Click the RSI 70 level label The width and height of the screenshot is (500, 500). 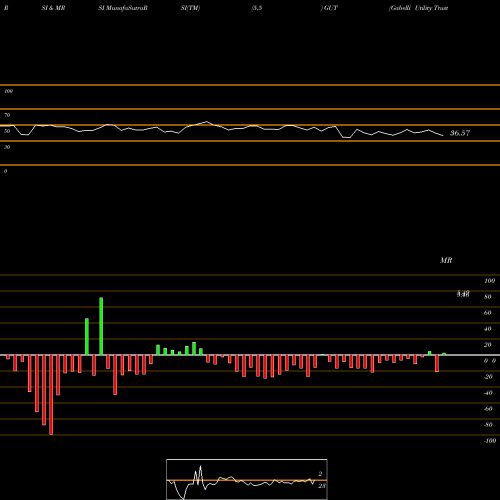(7, 115)
